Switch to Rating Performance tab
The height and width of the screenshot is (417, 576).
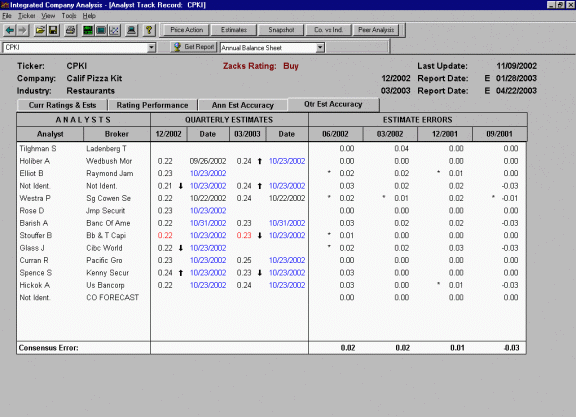click(152, 105)
